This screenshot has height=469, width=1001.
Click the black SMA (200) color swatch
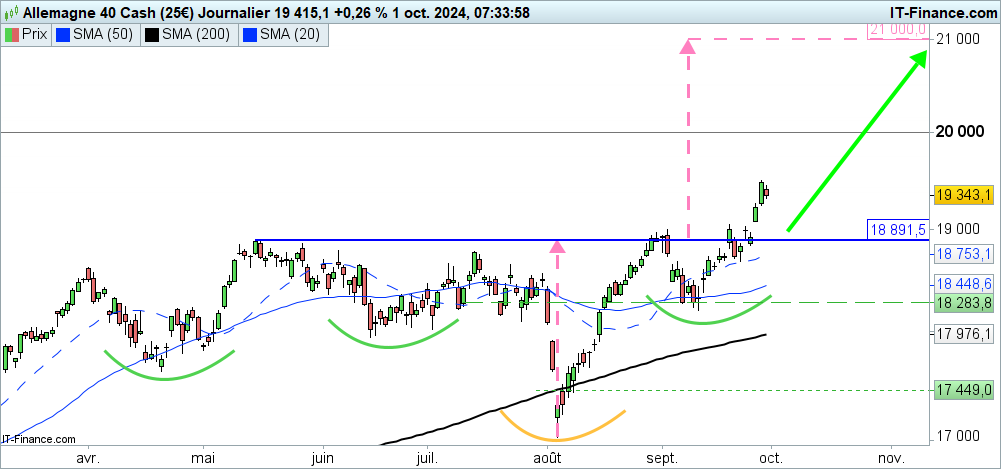(x=150, y=34)
